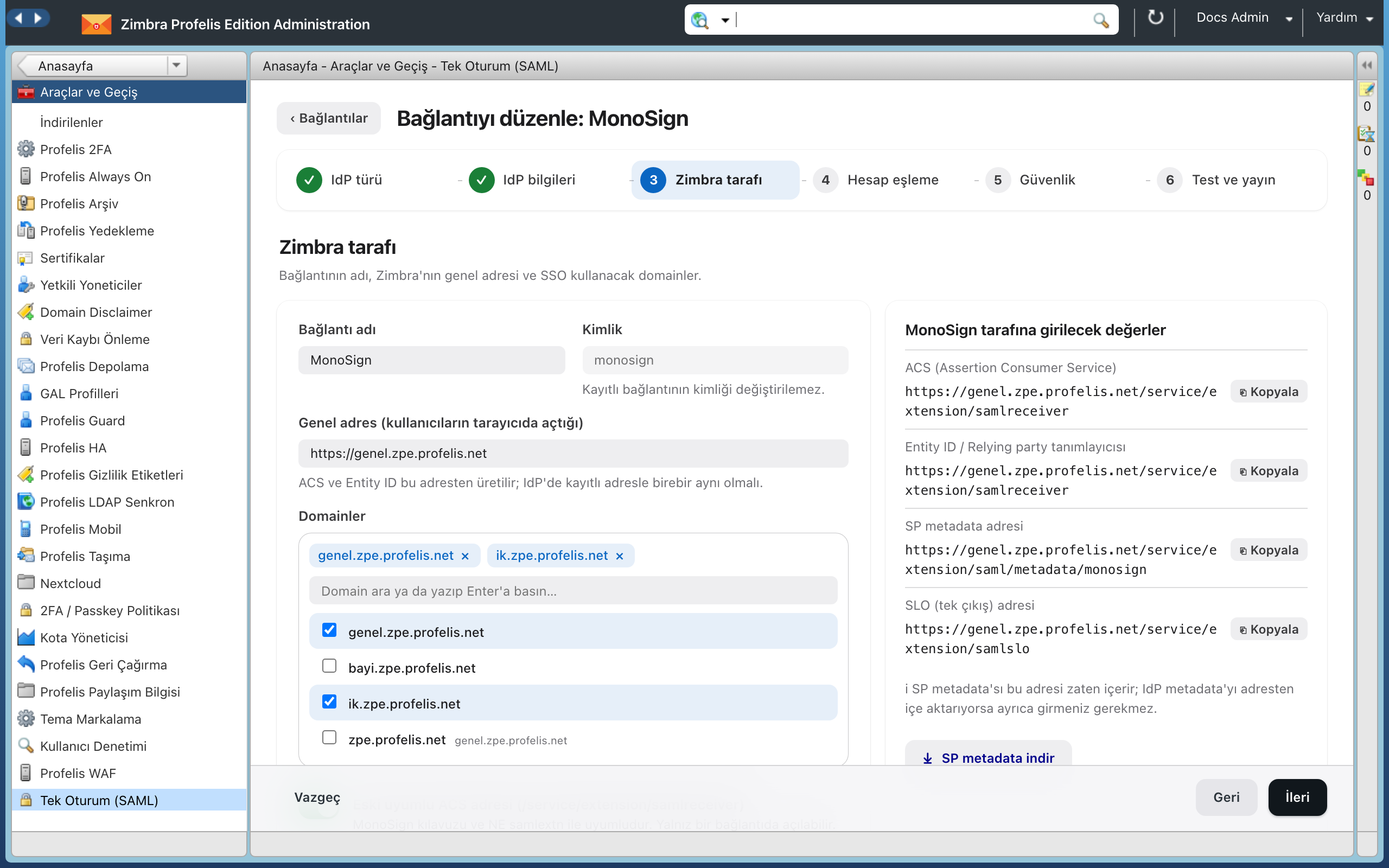Screen dimensions: 1389x868
Task: Click Profelis LDAP Senkron icon
Action: 26,502
